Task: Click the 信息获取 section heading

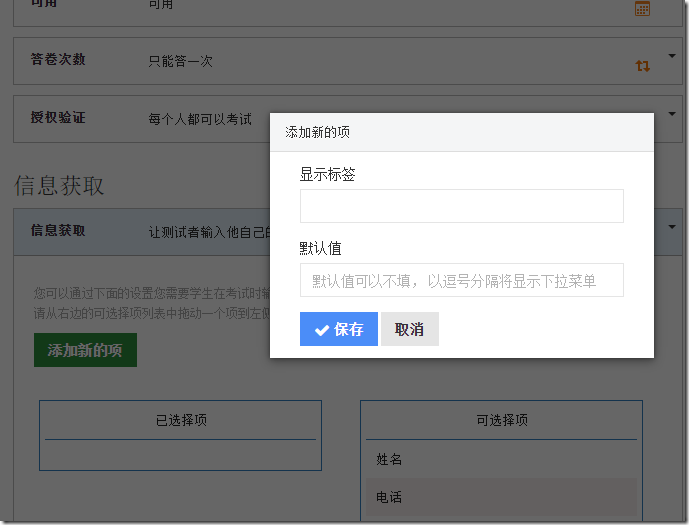Action: tap(59, 185)
